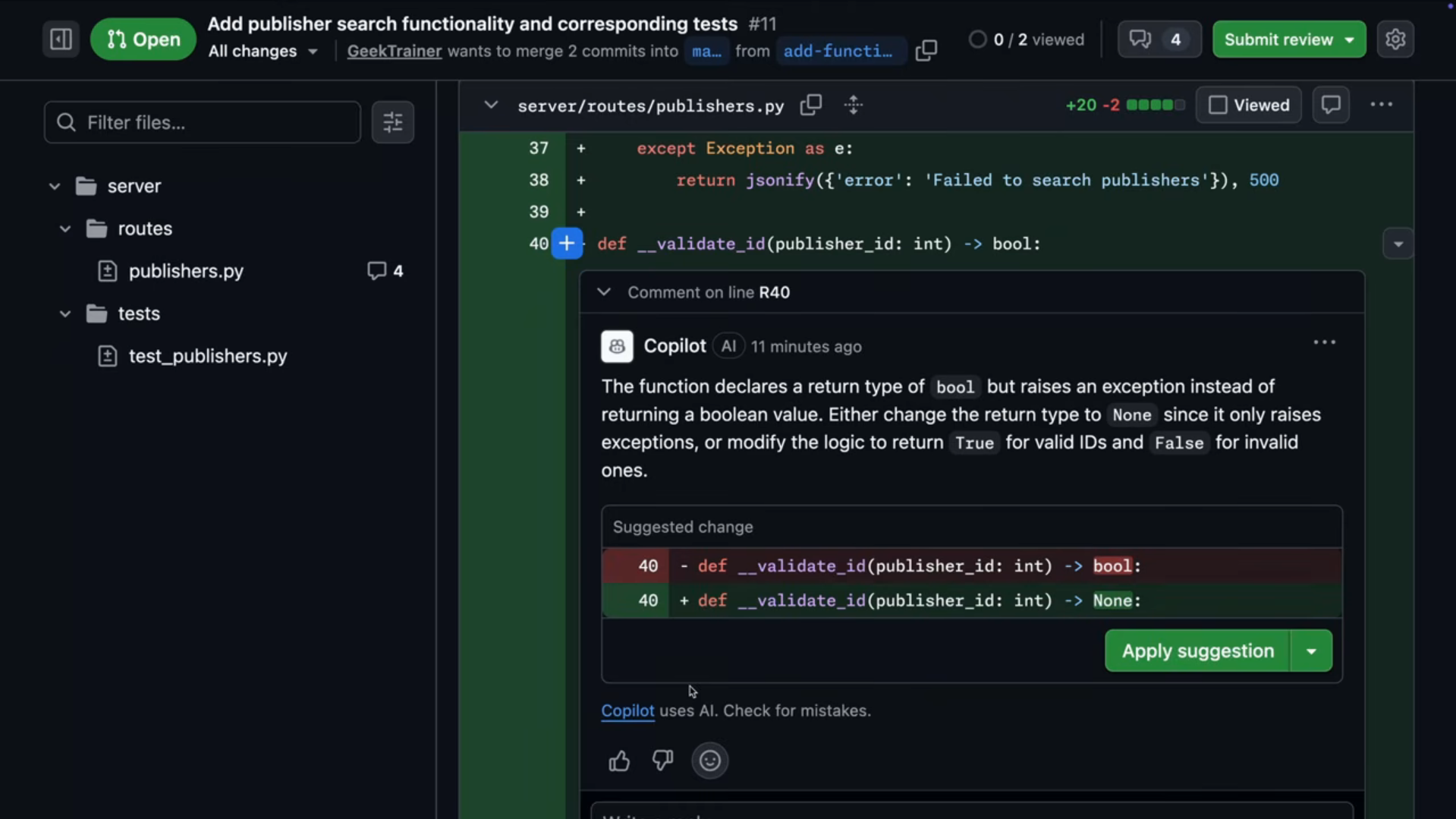Click the comment count on publishers.py
1456x819 pixels.
point(385,271)
